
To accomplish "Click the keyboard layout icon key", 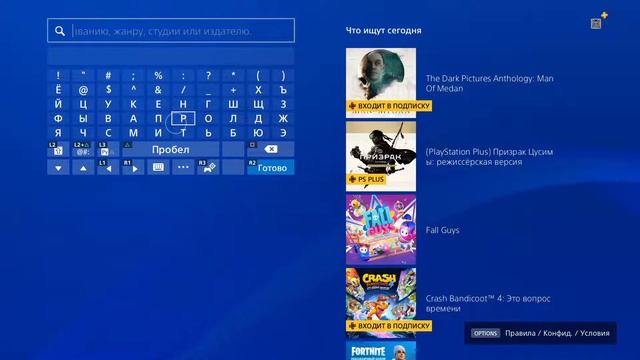I will coord(158,167).
